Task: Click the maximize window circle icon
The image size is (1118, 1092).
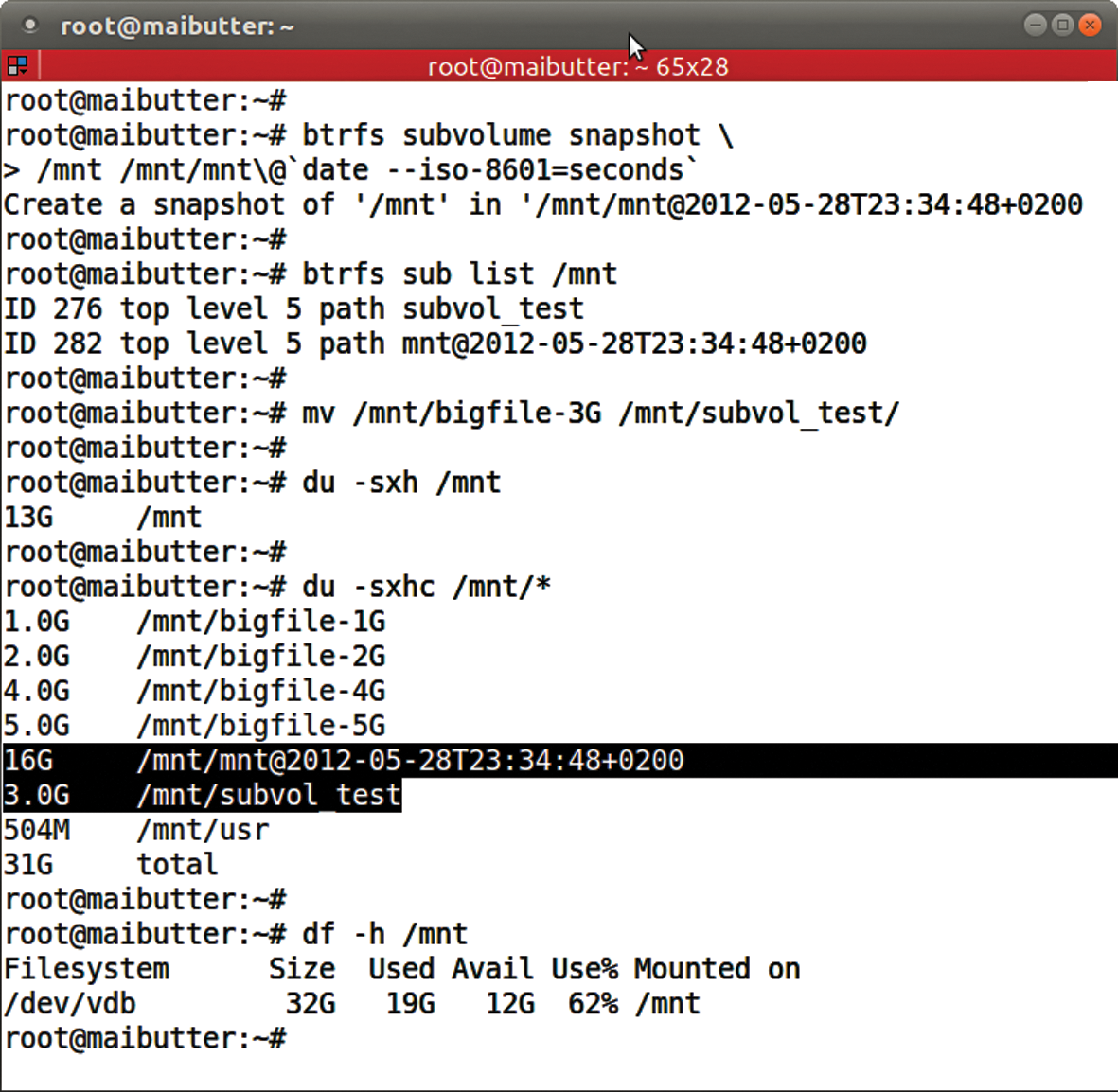Action: (1061, 25)
